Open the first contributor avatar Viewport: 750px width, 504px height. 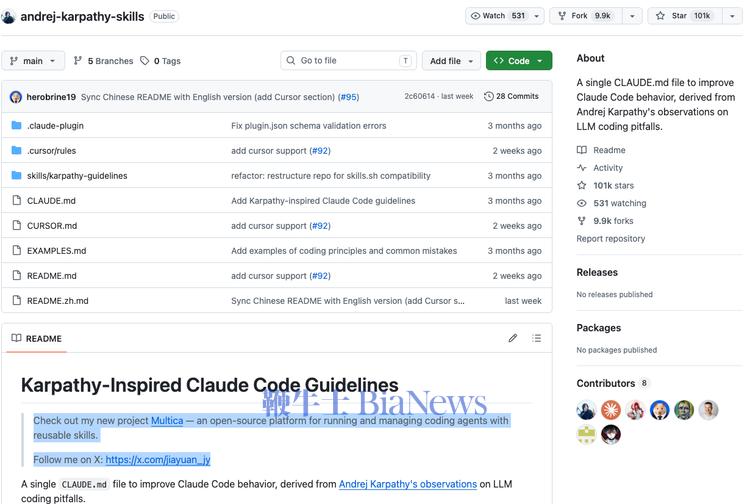coord(586,410)
